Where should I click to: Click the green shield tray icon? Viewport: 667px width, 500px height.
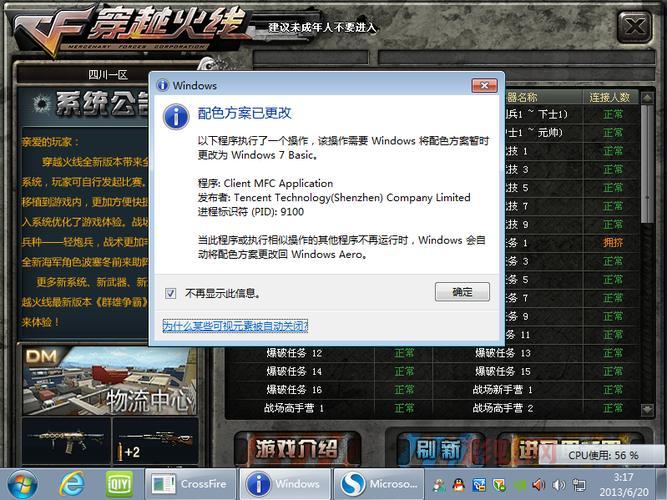499,485
